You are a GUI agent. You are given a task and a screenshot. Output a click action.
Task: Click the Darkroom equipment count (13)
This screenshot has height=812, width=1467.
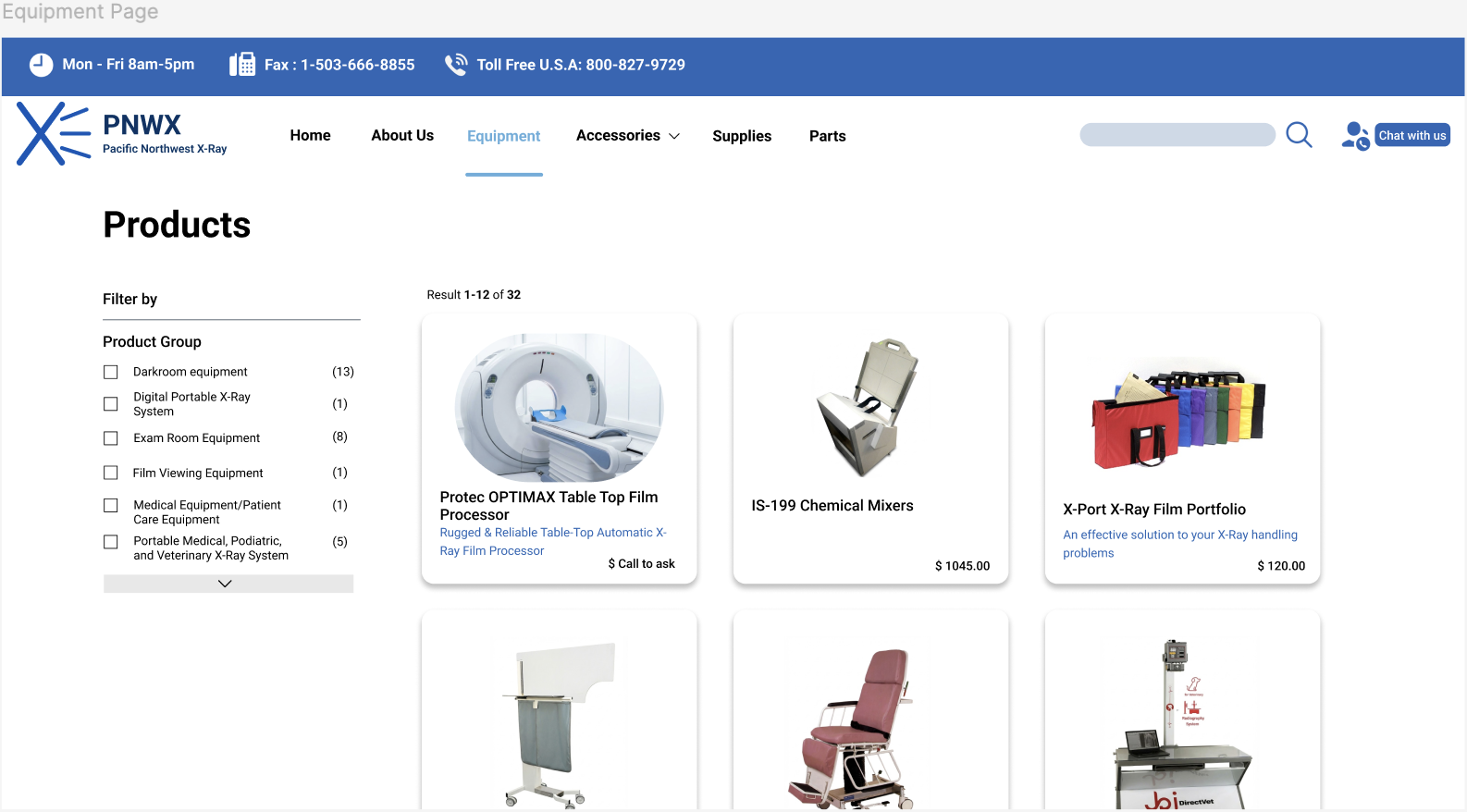(x=343, y=372)
